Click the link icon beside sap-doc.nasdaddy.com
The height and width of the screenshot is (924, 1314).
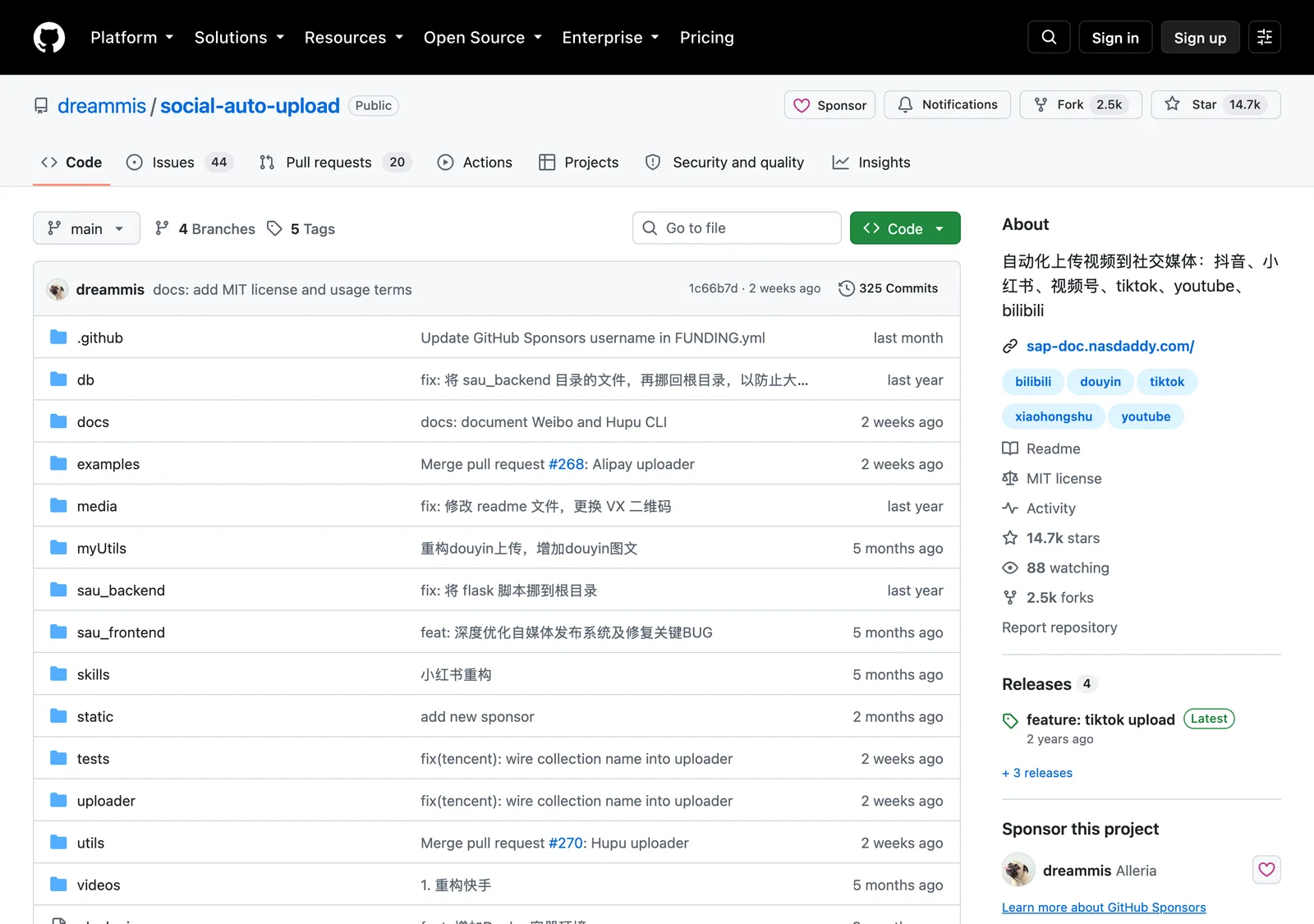[1010, 347]
